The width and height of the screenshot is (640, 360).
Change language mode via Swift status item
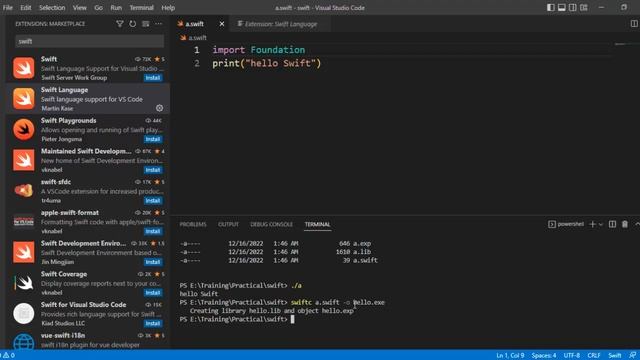click(614, 355)
